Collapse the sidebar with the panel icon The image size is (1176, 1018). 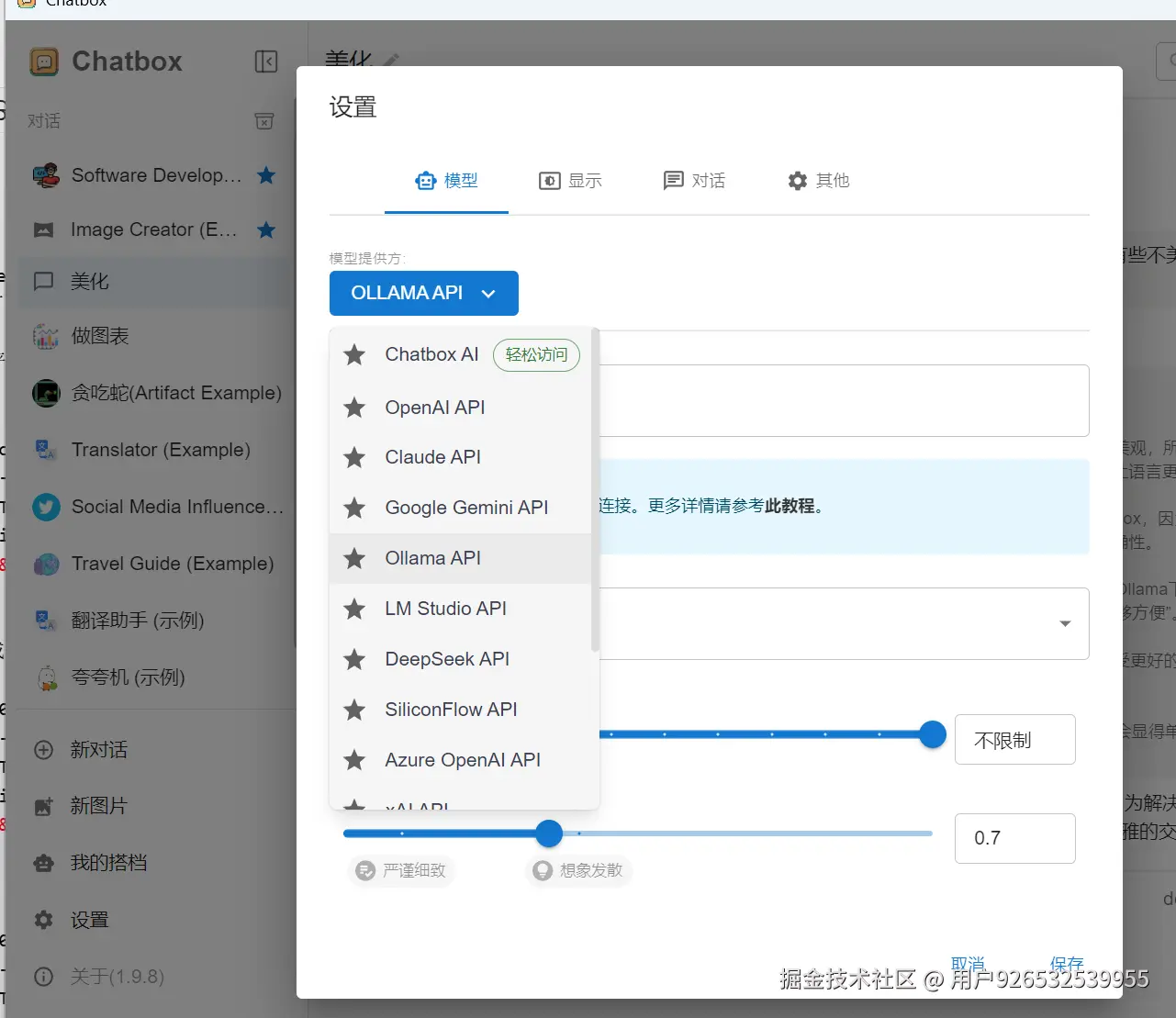coord(265,62)
